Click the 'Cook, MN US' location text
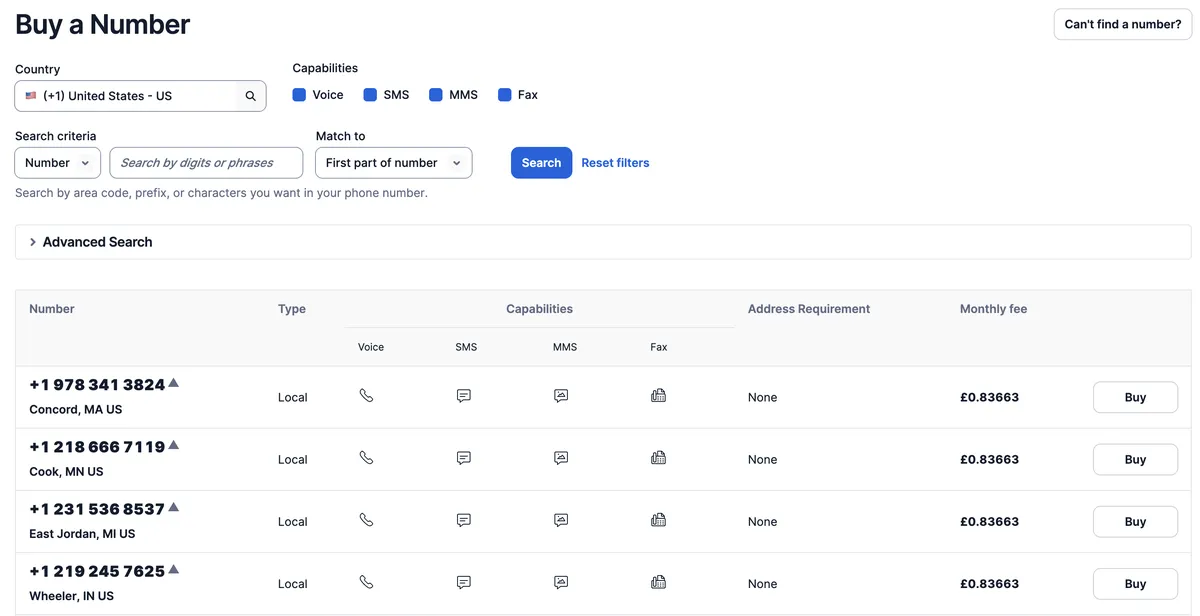The image size is (1200, 616). tap(66, 472)
